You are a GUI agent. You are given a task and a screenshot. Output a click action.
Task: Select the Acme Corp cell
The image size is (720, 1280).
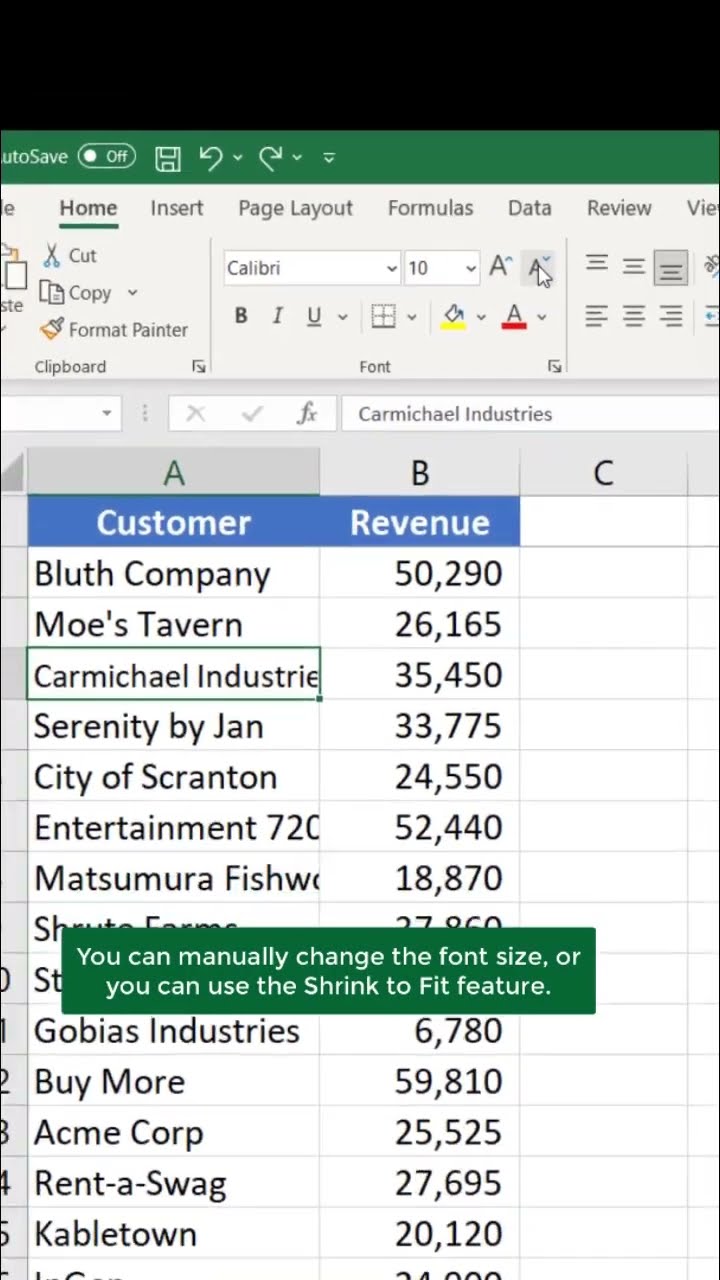(x=174, y=1133)
